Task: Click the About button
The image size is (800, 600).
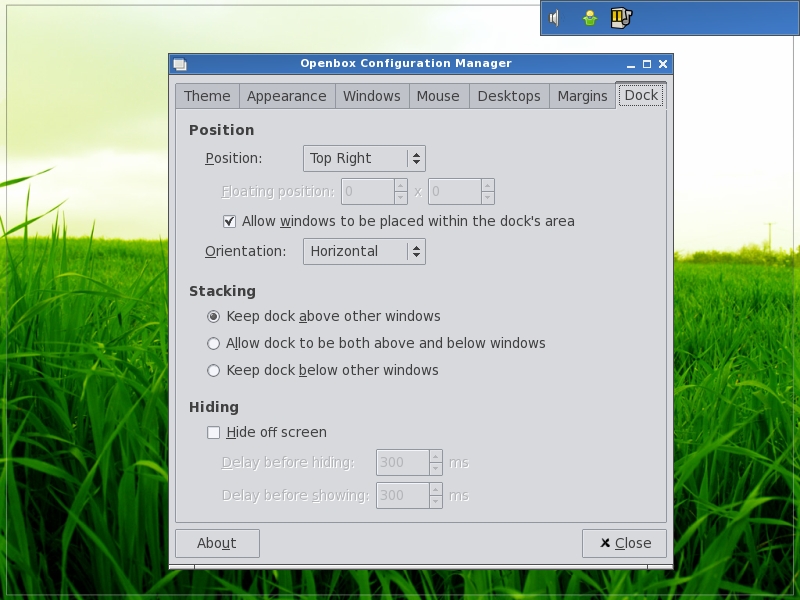Action: point(217,543)
